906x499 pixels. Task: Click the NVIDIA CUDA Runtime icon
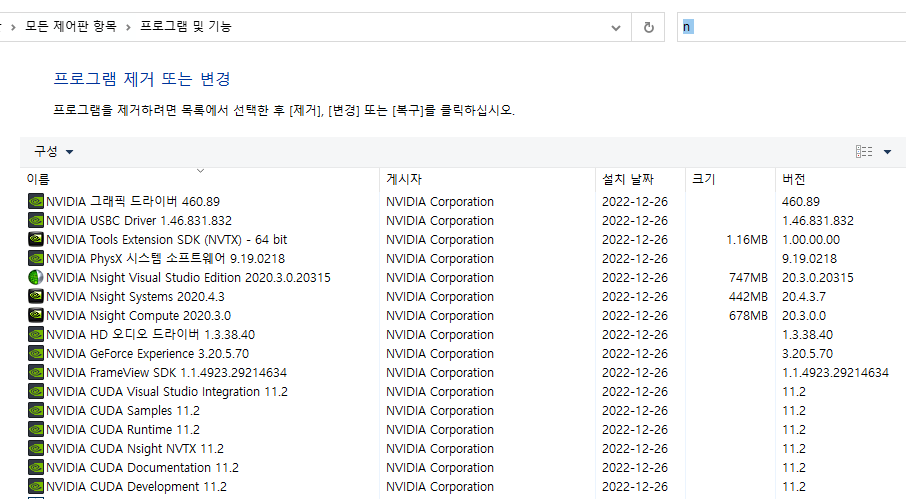[x=36, y=430]
